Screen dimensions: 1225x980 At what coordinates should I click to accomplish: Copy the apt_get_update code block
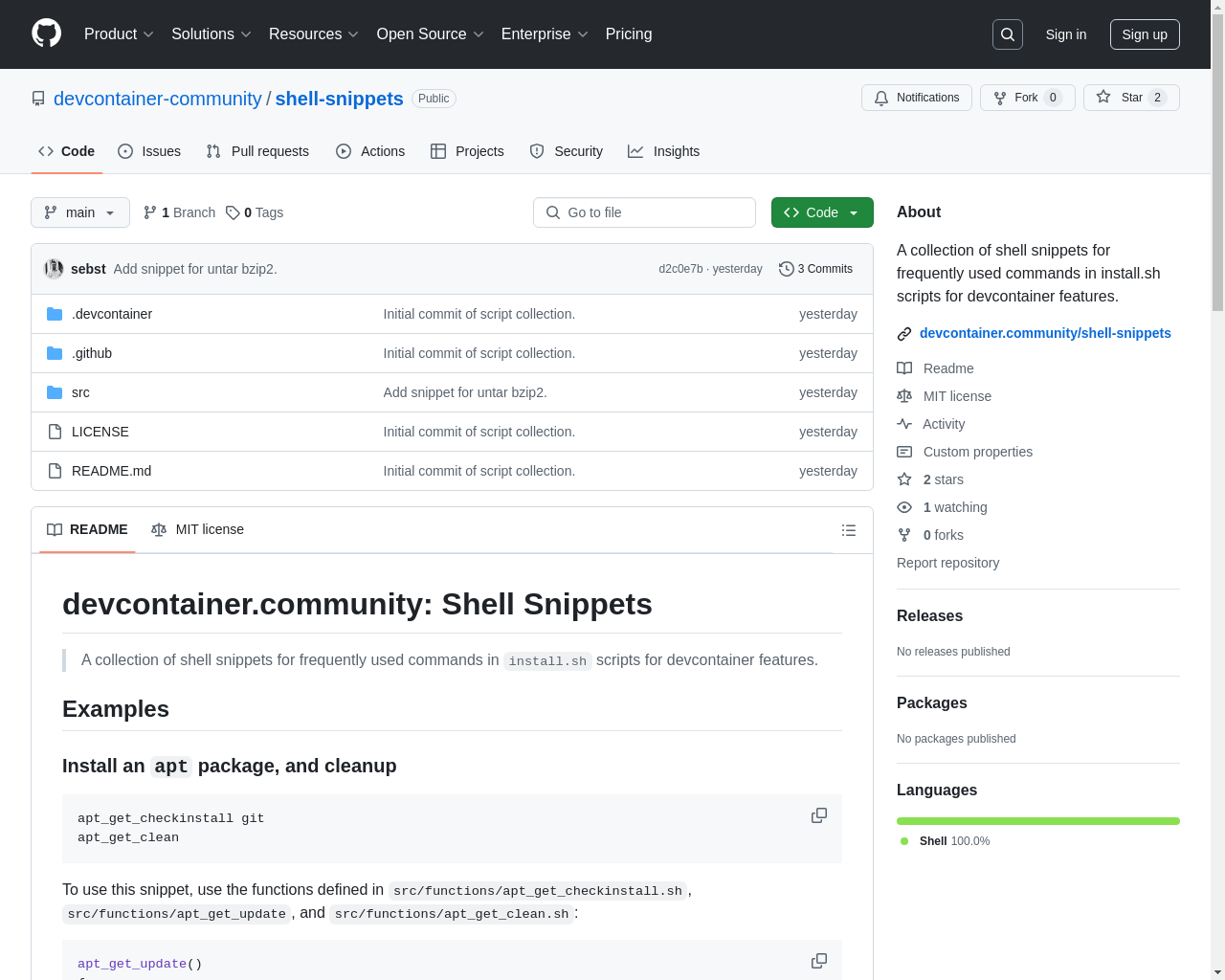819,961
